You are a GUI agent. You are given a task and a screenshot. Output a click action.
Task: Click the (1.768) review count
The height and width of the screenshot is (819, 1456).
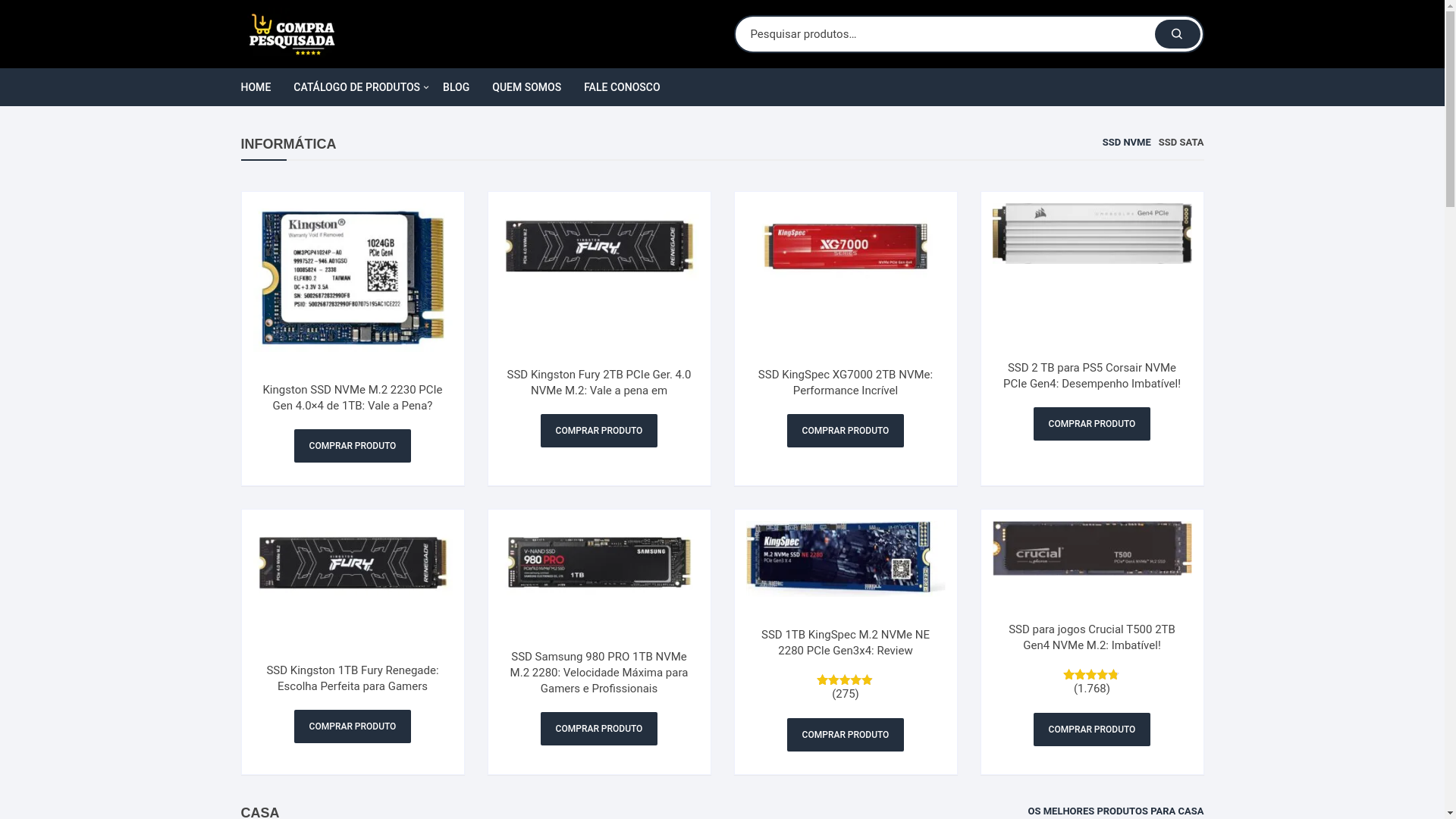tap(1092, 689)
